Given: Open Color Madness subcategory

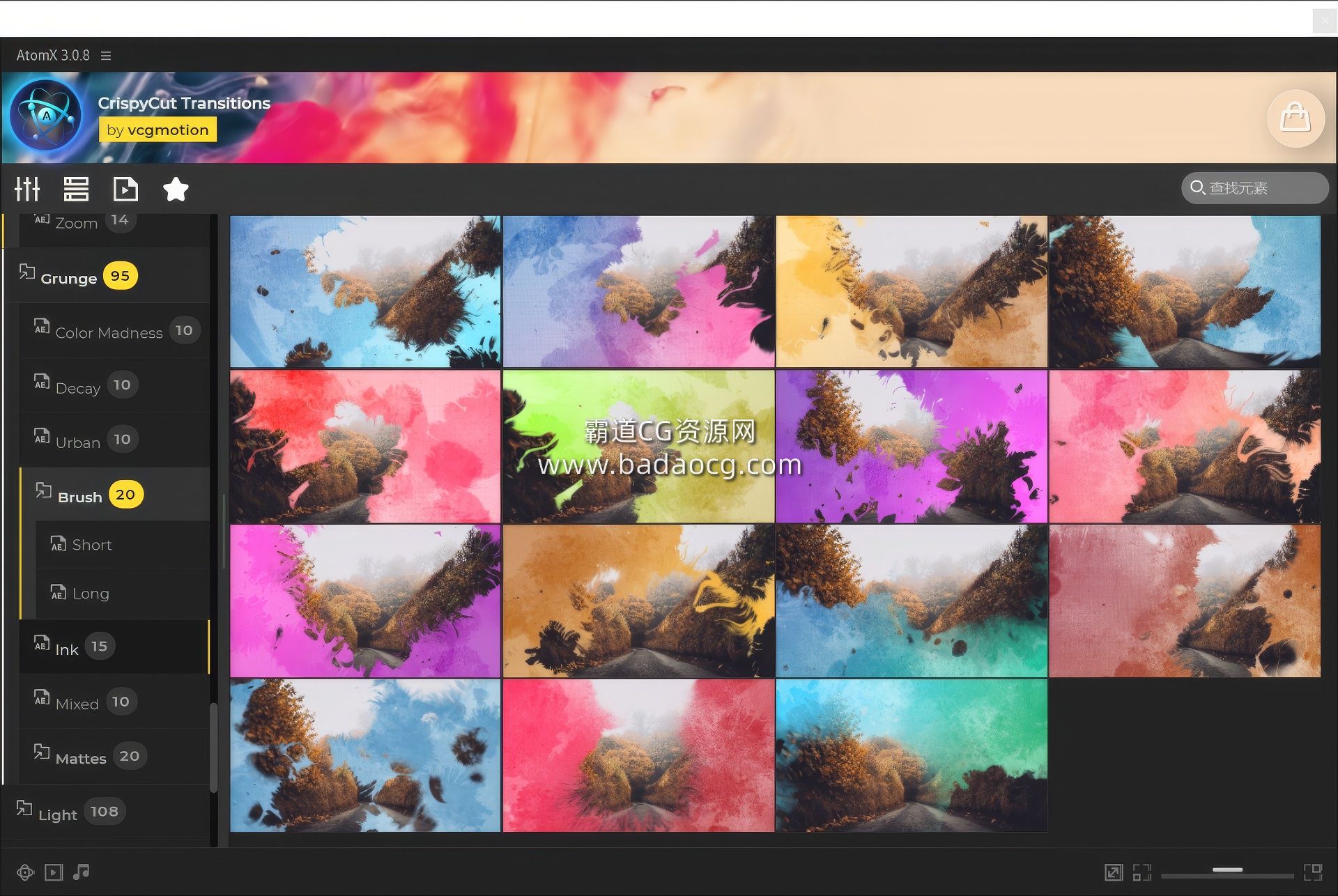Looking at the screenshot, I should point(114,331).
